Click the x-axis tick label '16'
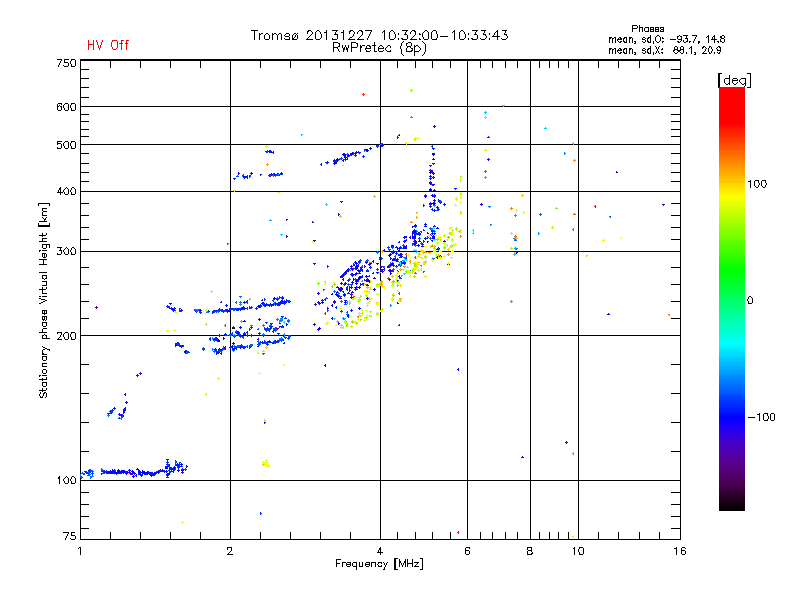 (x=680, y=551)
